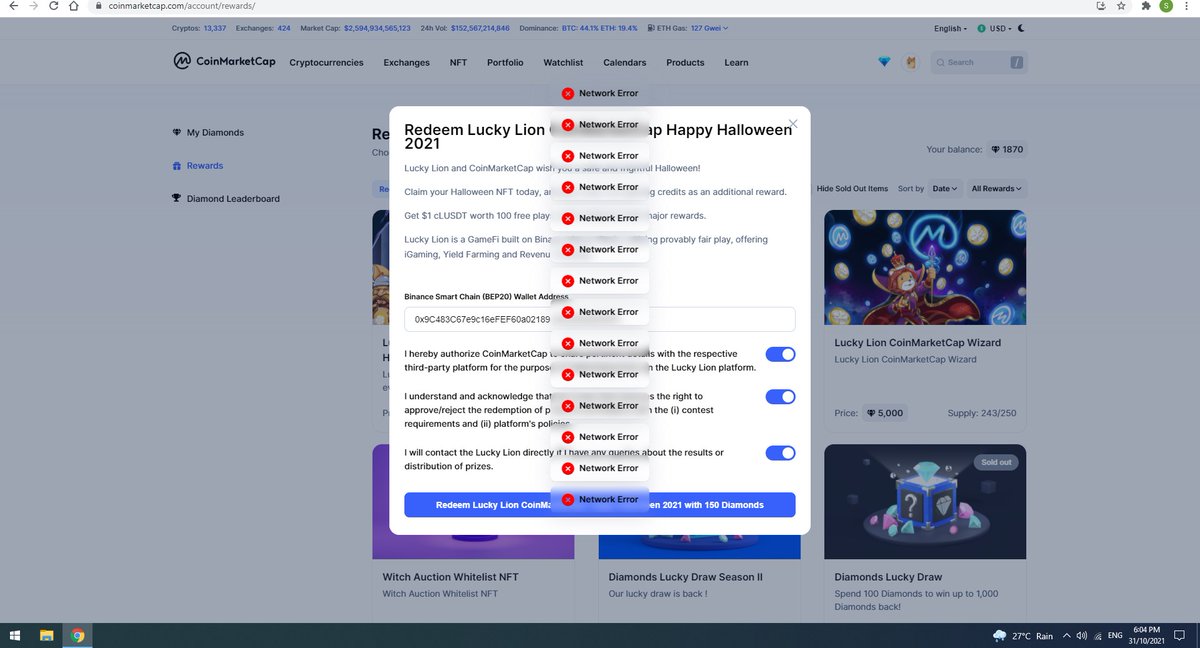Disable the contact Lucky Lion toggle
Screen dimensions: 1200x648
click(x=780, y=452)
